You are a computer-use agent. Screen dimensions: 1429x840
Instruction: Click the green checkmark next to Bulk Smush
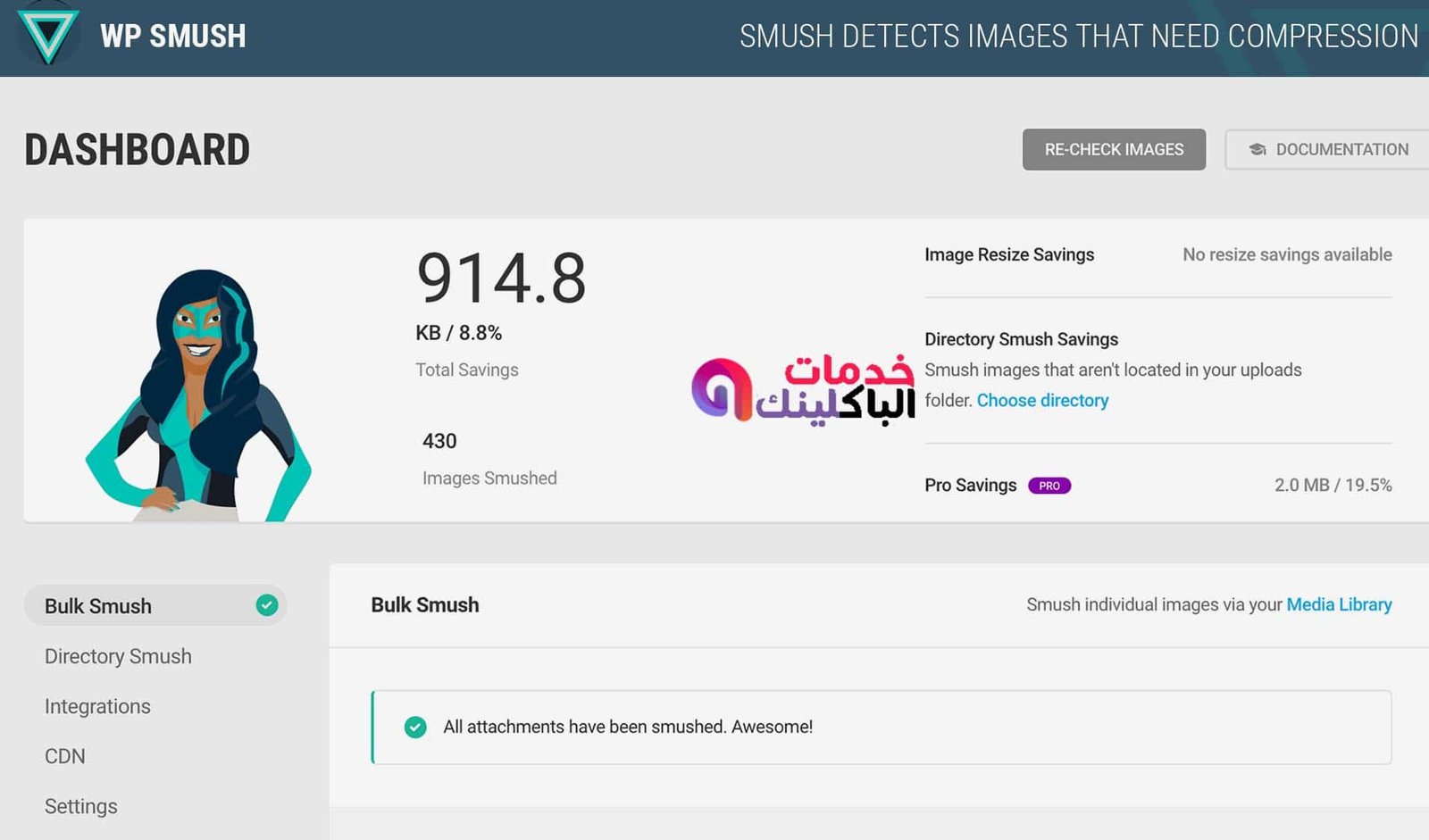click(x=266, y=605)
